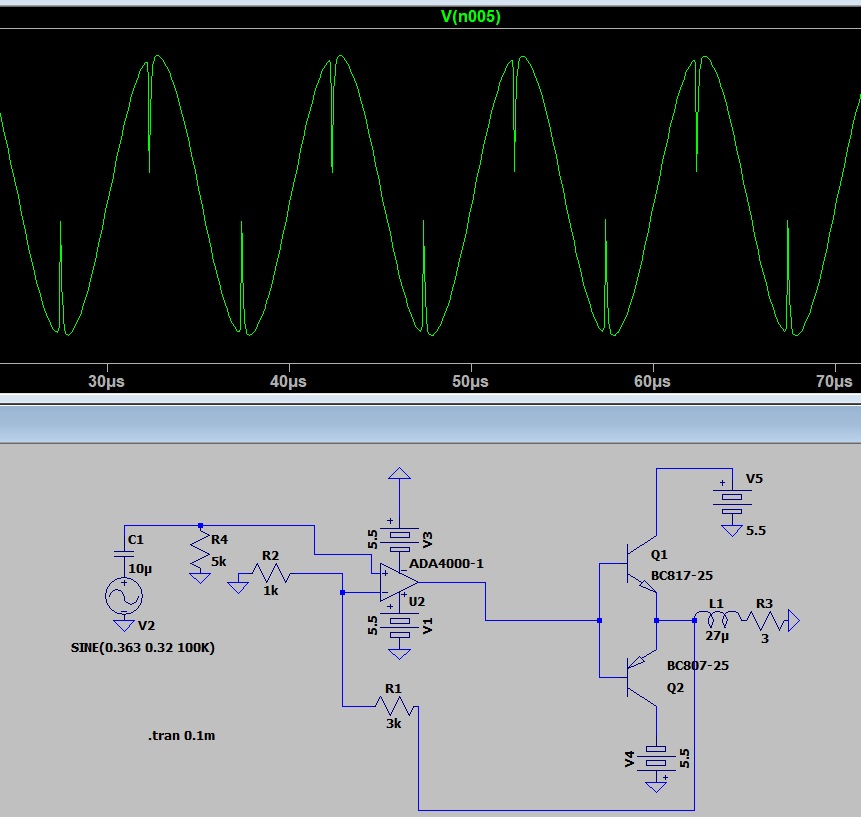Click the ground symbol left of R2

click(x=238, y=587)
